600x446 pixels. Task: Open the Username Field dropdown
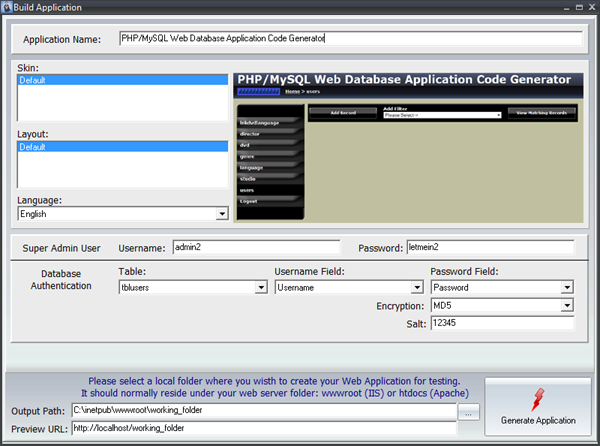(x=349, y=287)
